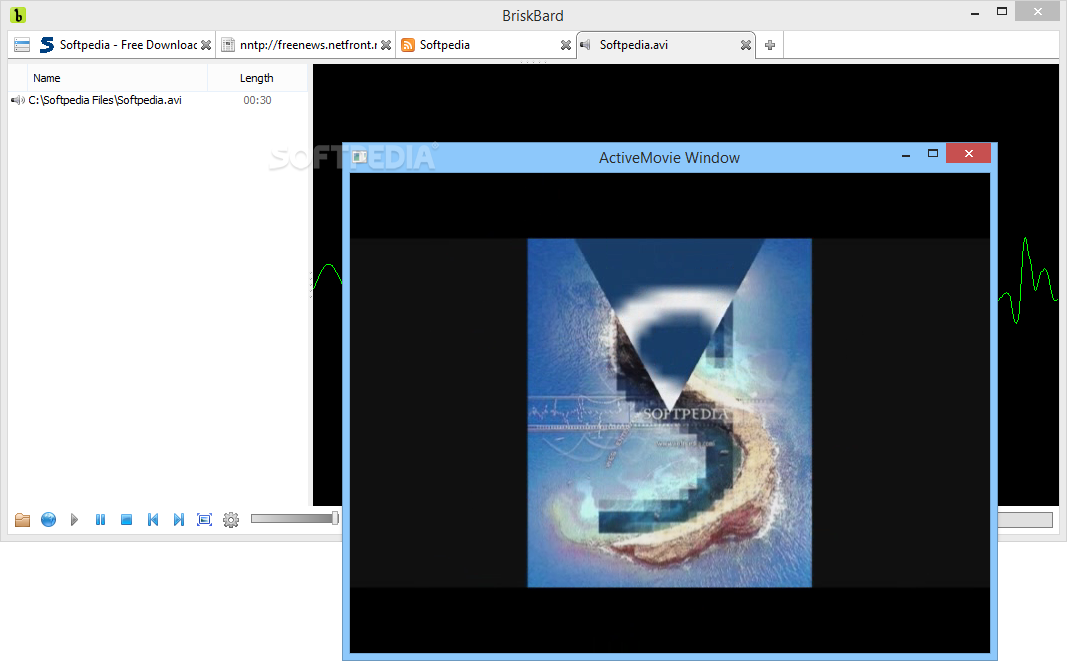Click the seek bar behind the movie window
1067x661 pixels.
point(1025,520)
